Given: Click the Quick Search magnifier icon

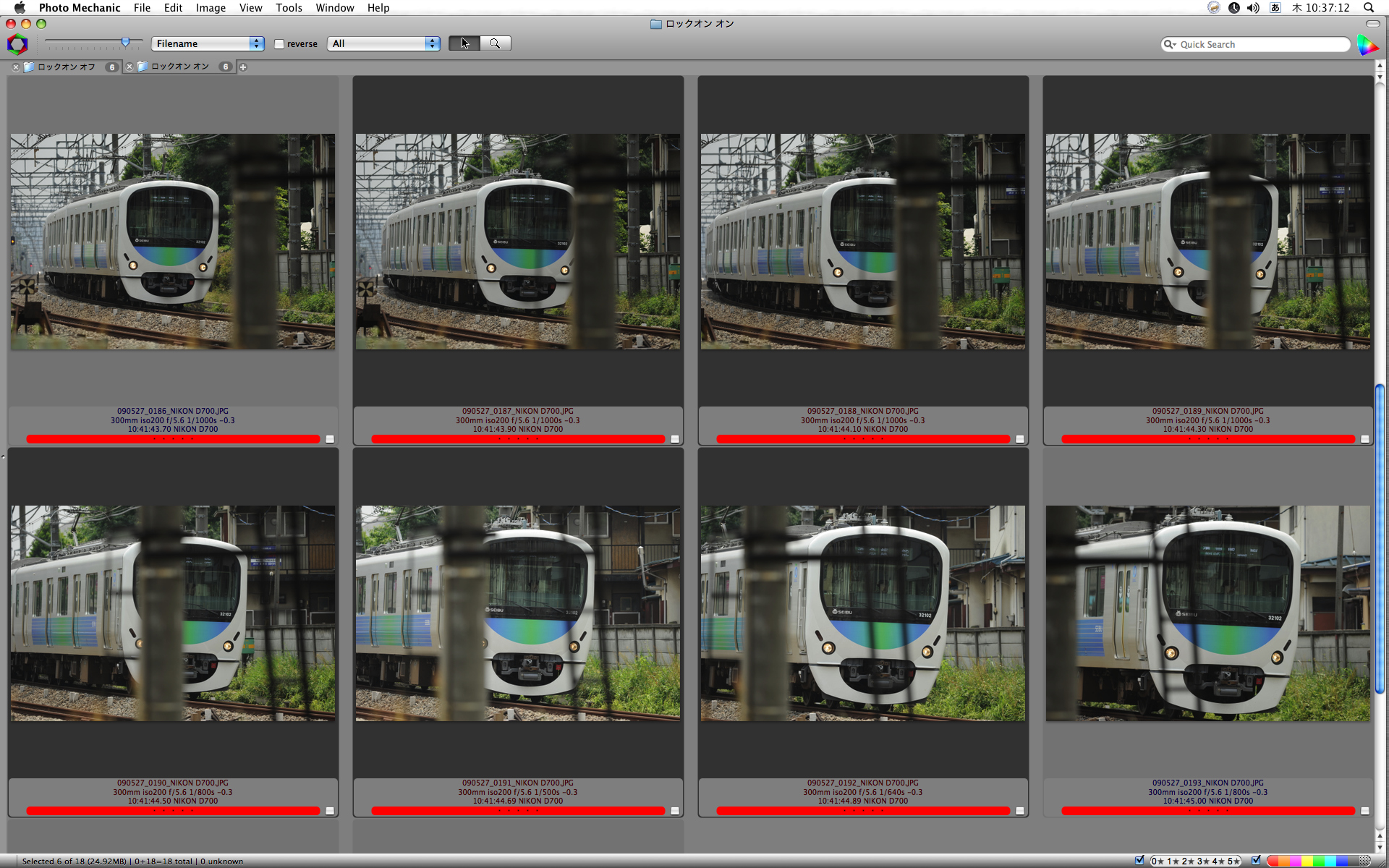Looking at the screenshot, I should (1169, 44).
